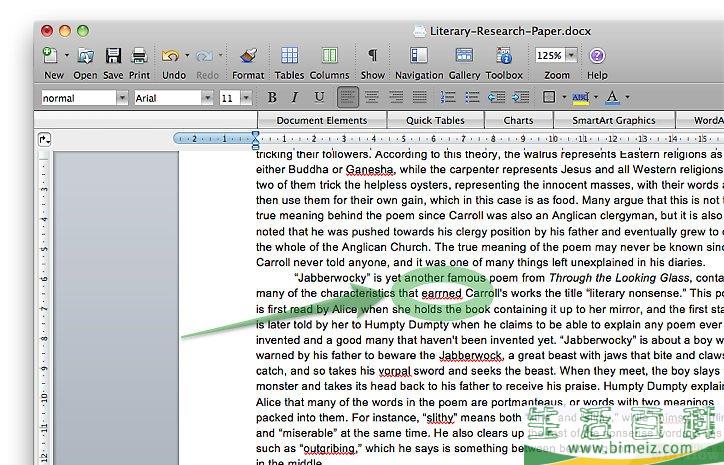Toggle Show paragraph marks
Screen dimensions: 724x465
[x=372, y=55]
